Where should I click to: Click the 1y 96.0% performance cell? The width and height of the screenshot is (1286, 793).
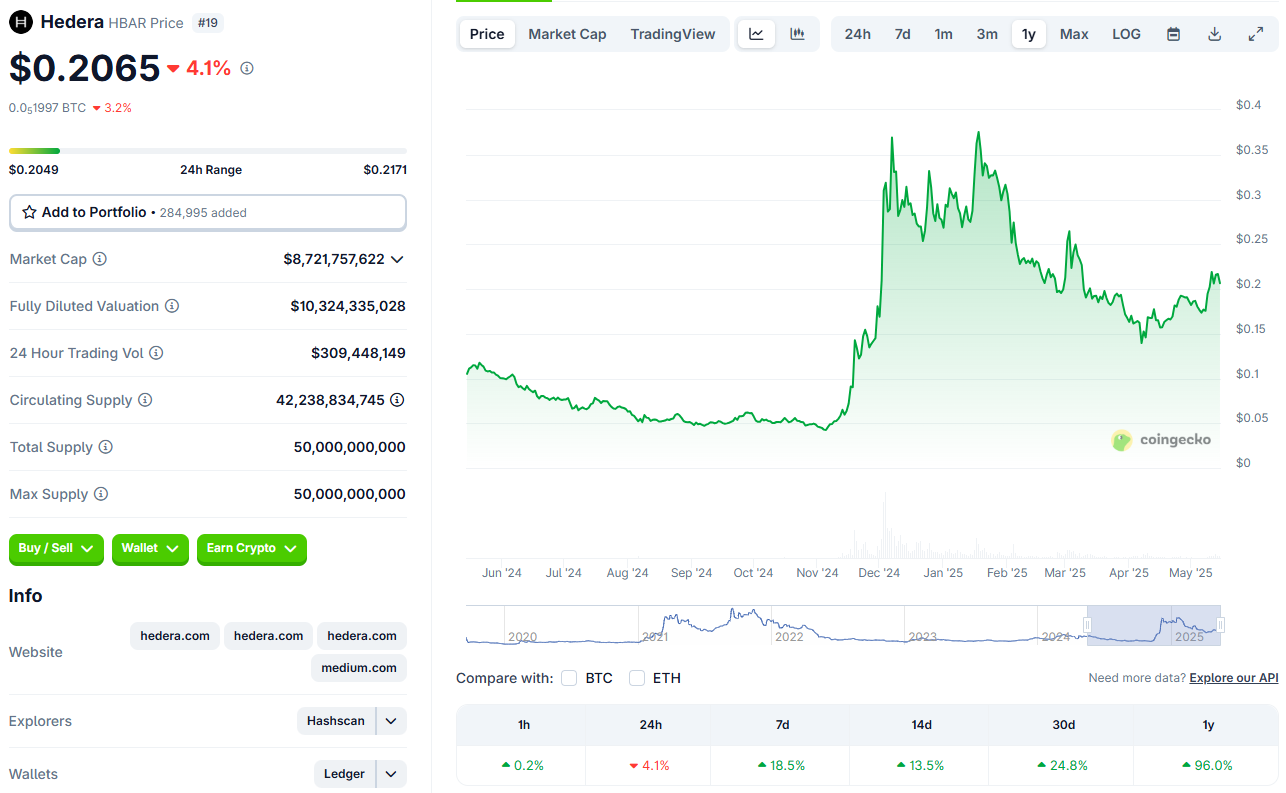coord(1208,765)
